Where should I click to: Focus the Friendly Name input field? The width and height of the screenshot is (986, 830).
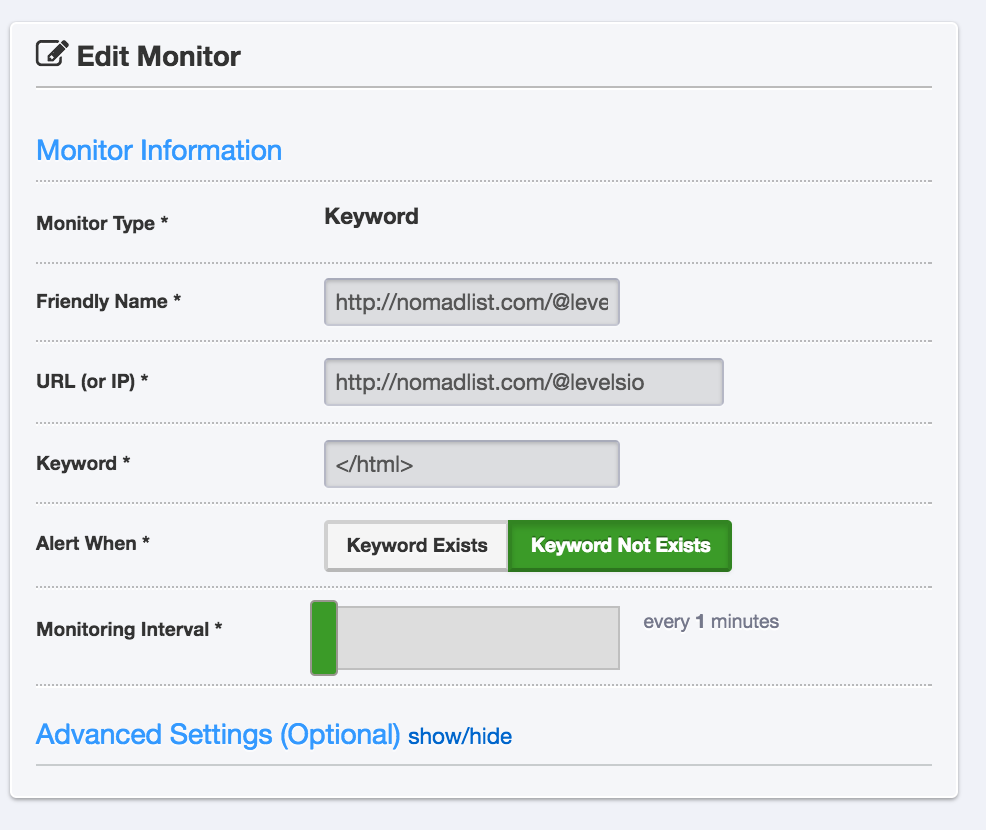tap(472, 302)
